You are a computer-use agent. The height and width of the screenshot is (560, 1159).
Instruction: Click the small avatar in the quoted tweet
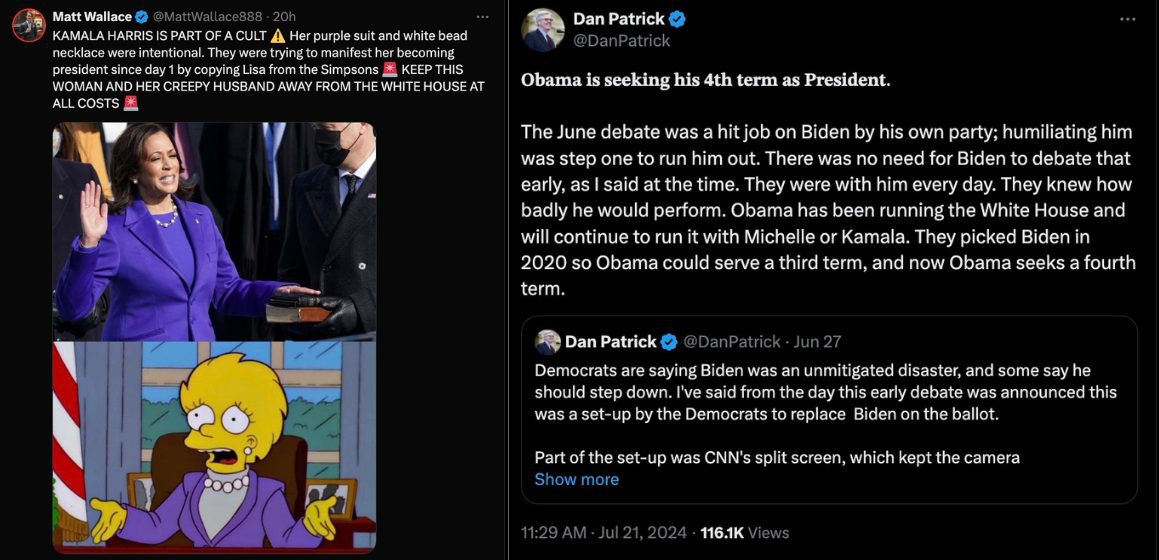tap(547, 342)
